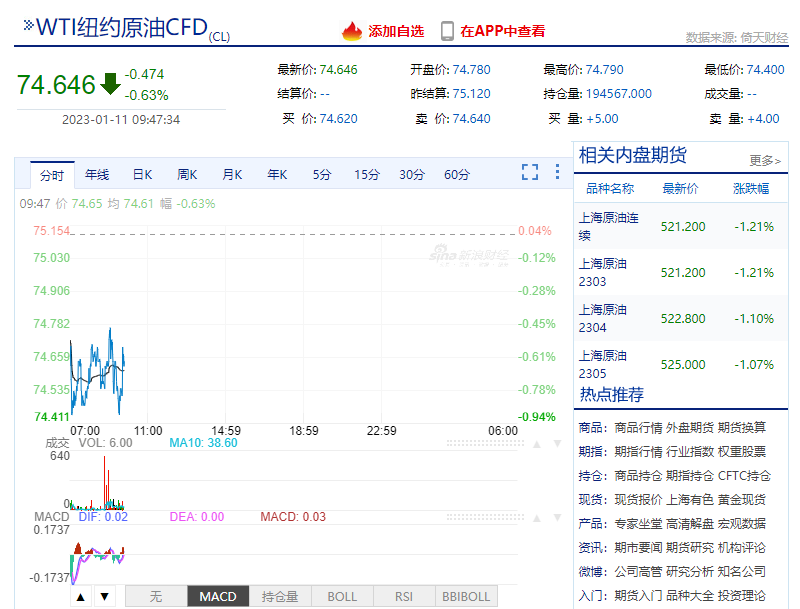Switch to the 日K chart tab
The width and height of the screenshot is (800, 609).
click(142, 175)
